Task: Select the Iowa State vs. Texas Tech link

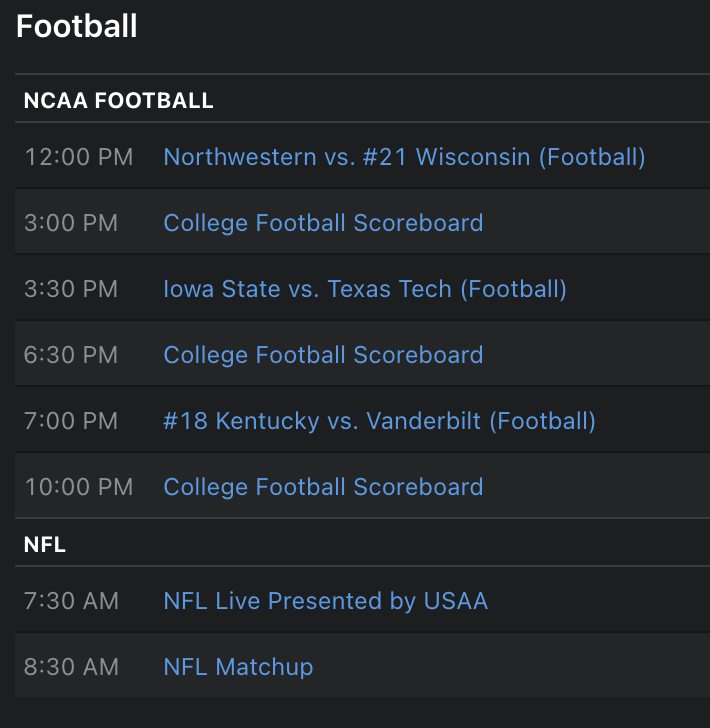Action: [x=365, y=289]
